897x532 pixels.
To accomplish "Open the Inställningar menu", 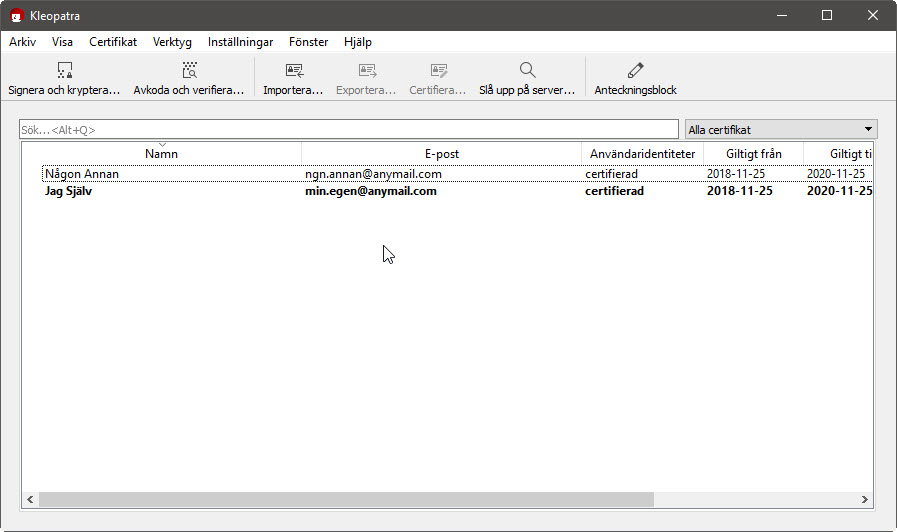I will coord(240,42).
